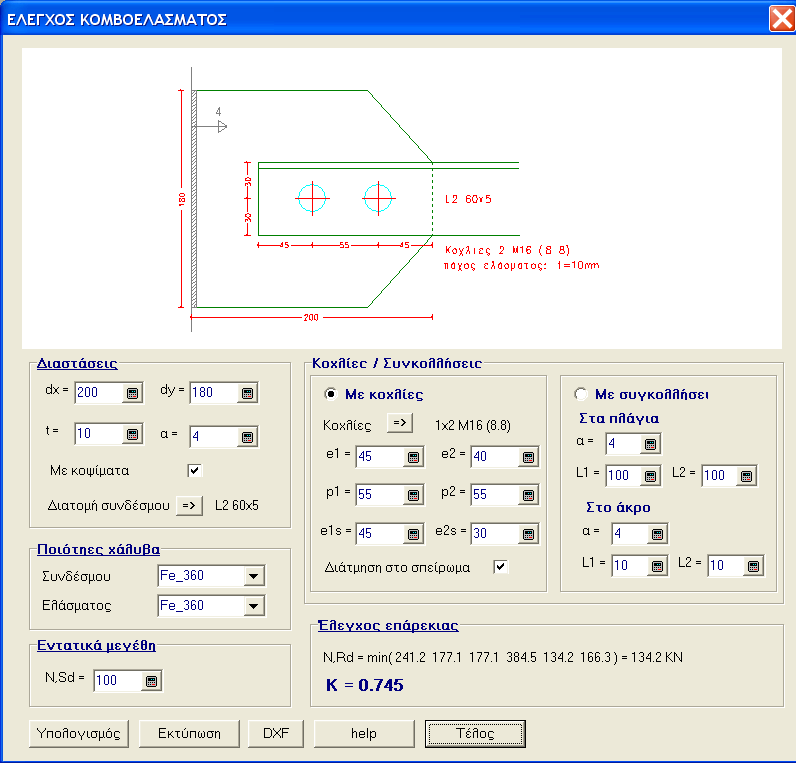Click the e2 input field showing 40
796x763 pixels.
click(495, 457)
